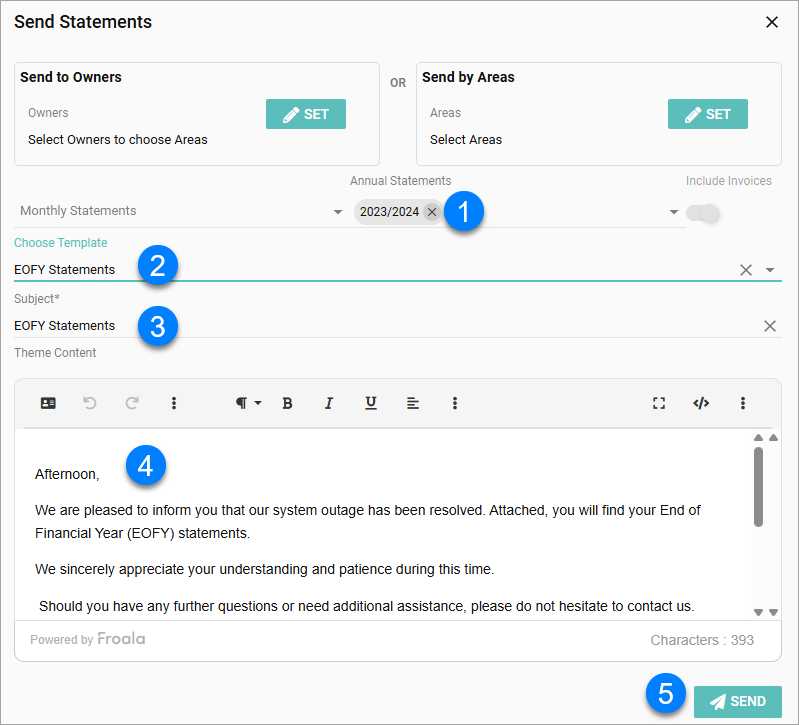Click the undo arrow in editor toolbar
799x725 pixels.
point(90,403)
